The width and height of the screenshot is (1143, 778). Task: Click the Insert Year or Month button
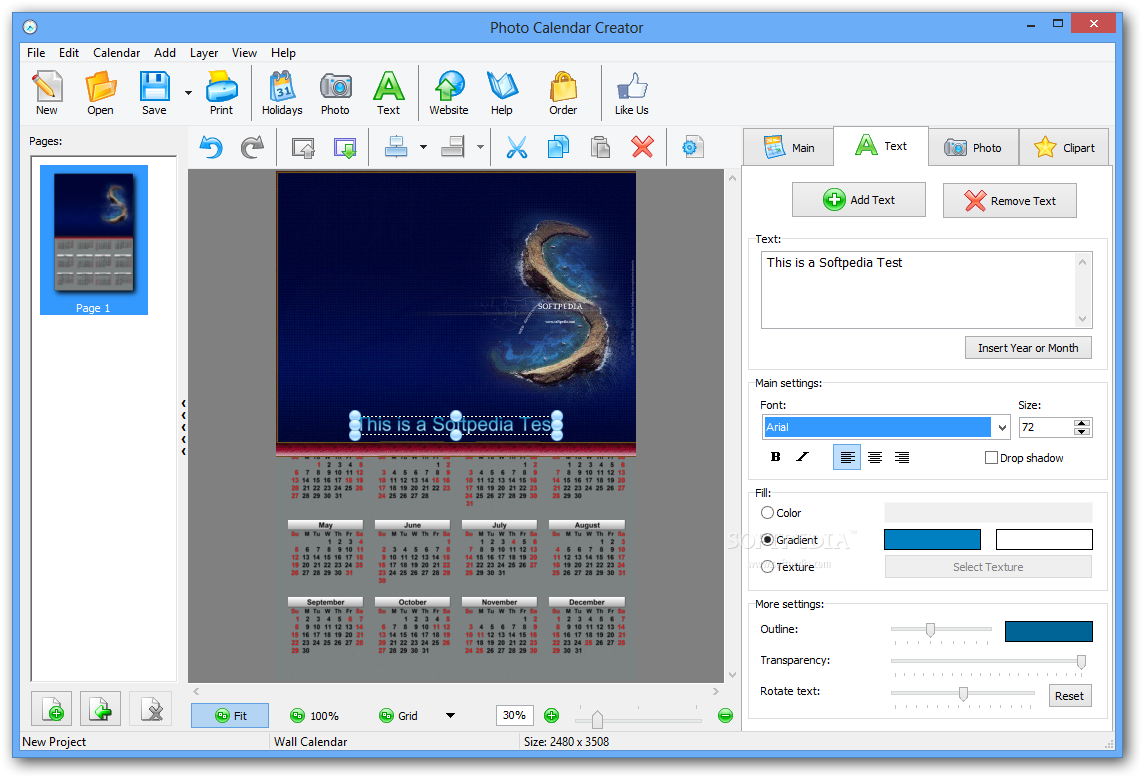[x=1027, y=348]
